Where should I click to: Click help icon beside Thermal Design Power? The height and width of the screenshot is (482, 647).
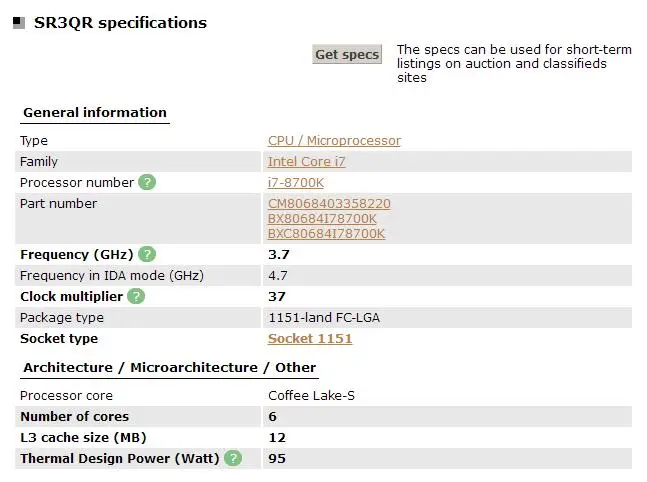233,458
